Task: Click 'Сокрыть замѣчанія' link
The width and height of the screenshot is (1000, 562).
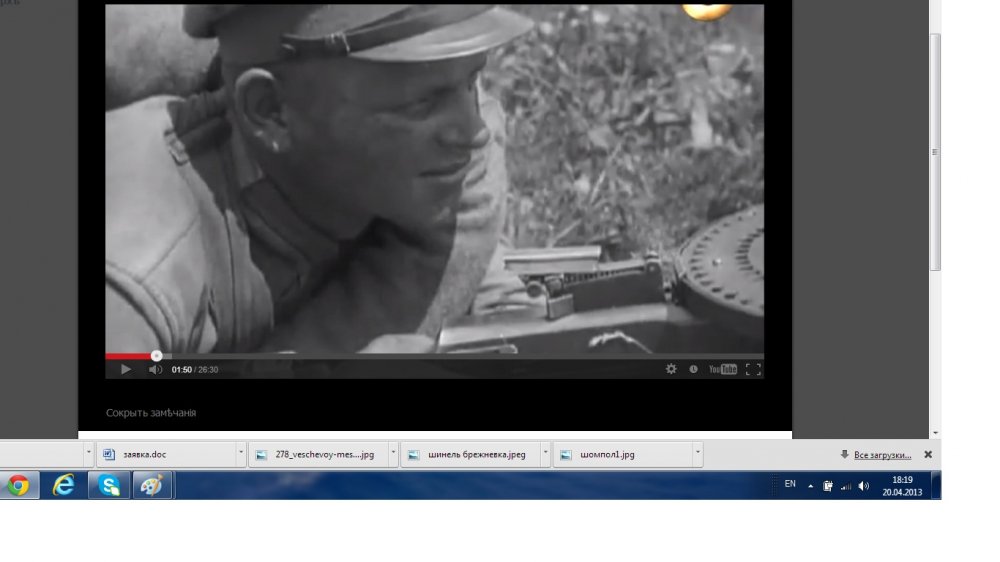Action: tap(151, 412)
